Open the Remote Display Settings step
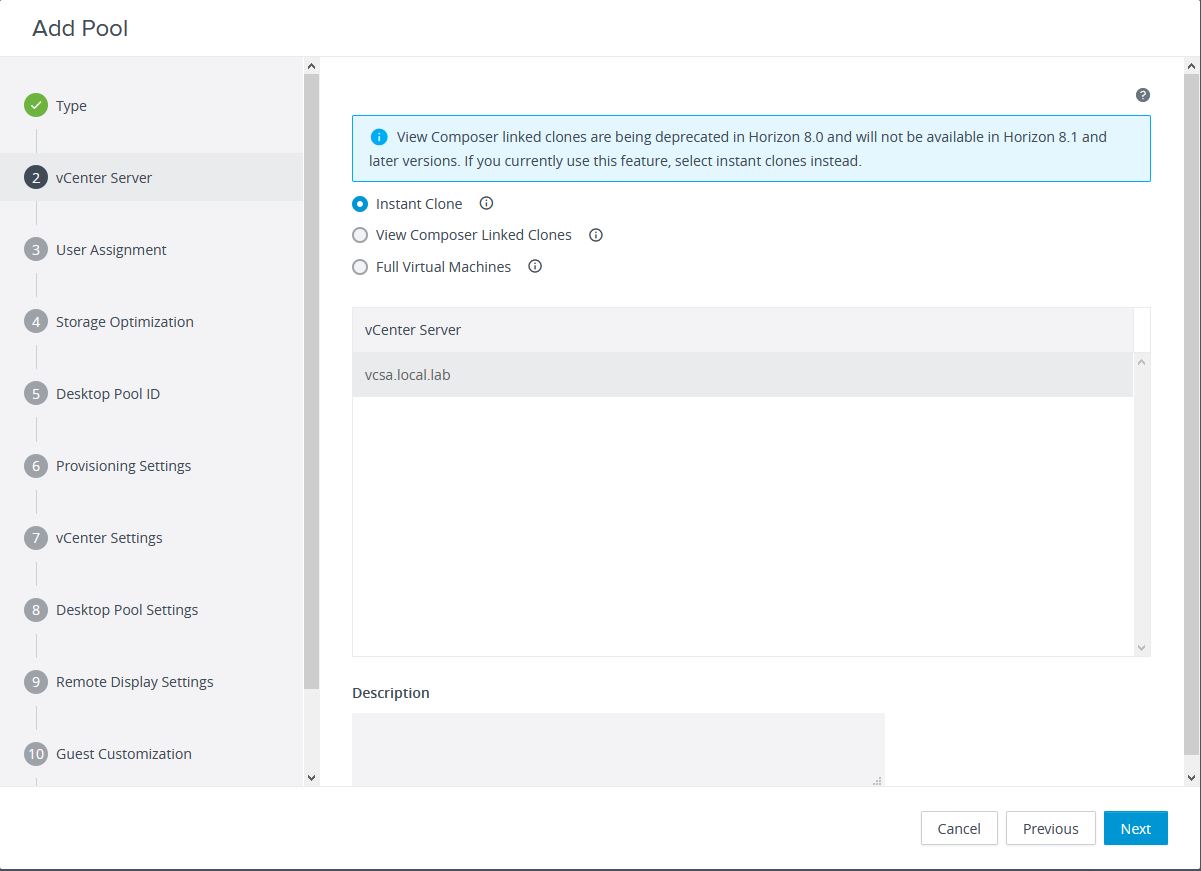Screen dimensions: 1201x871 [x=135, y=682]
